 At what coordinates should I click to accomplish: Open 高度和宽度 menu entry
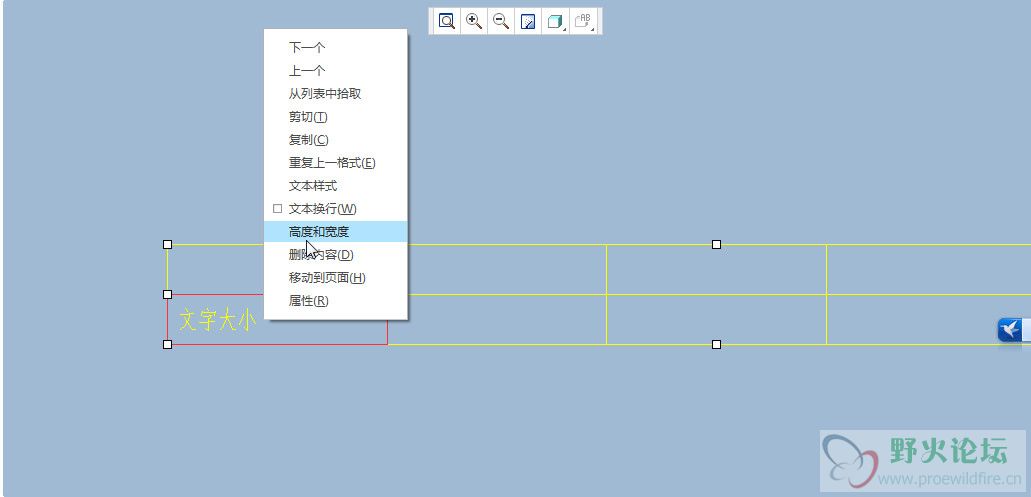pos(335,231)
